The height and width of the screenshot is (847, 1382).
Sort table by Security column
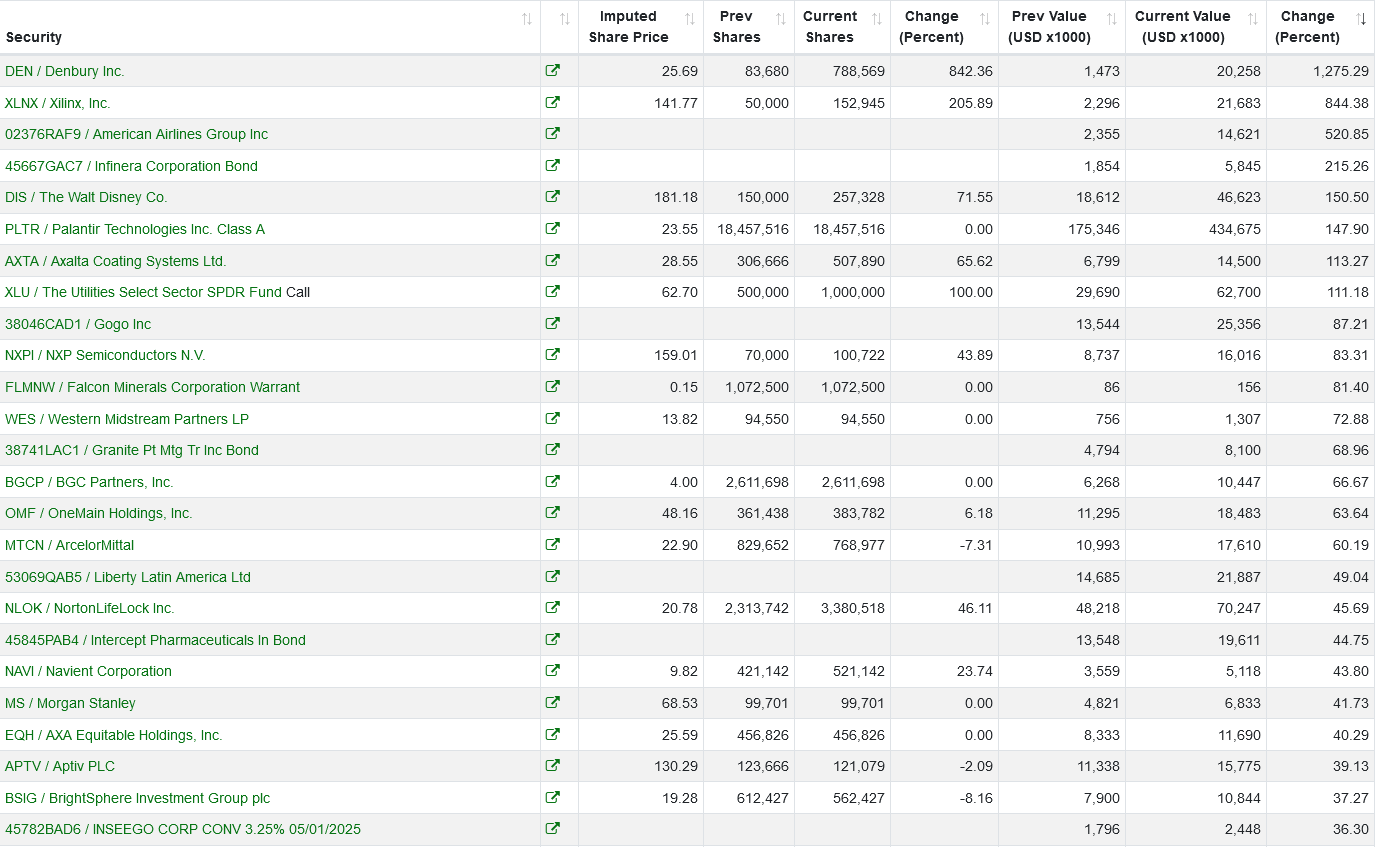coord(270,27)
